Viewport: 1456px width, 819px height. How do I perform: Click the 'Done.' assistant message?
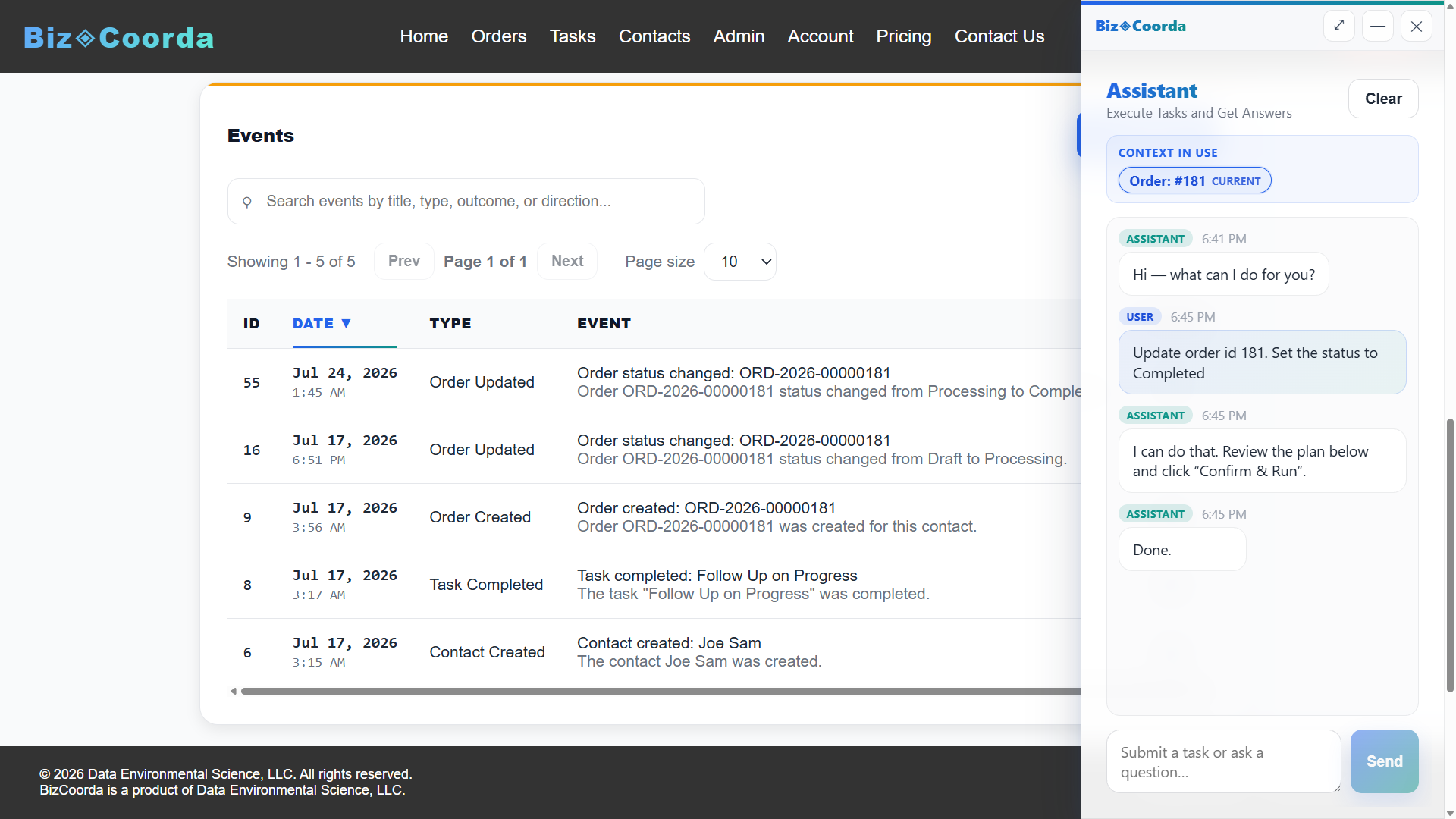click(1182, 550)
